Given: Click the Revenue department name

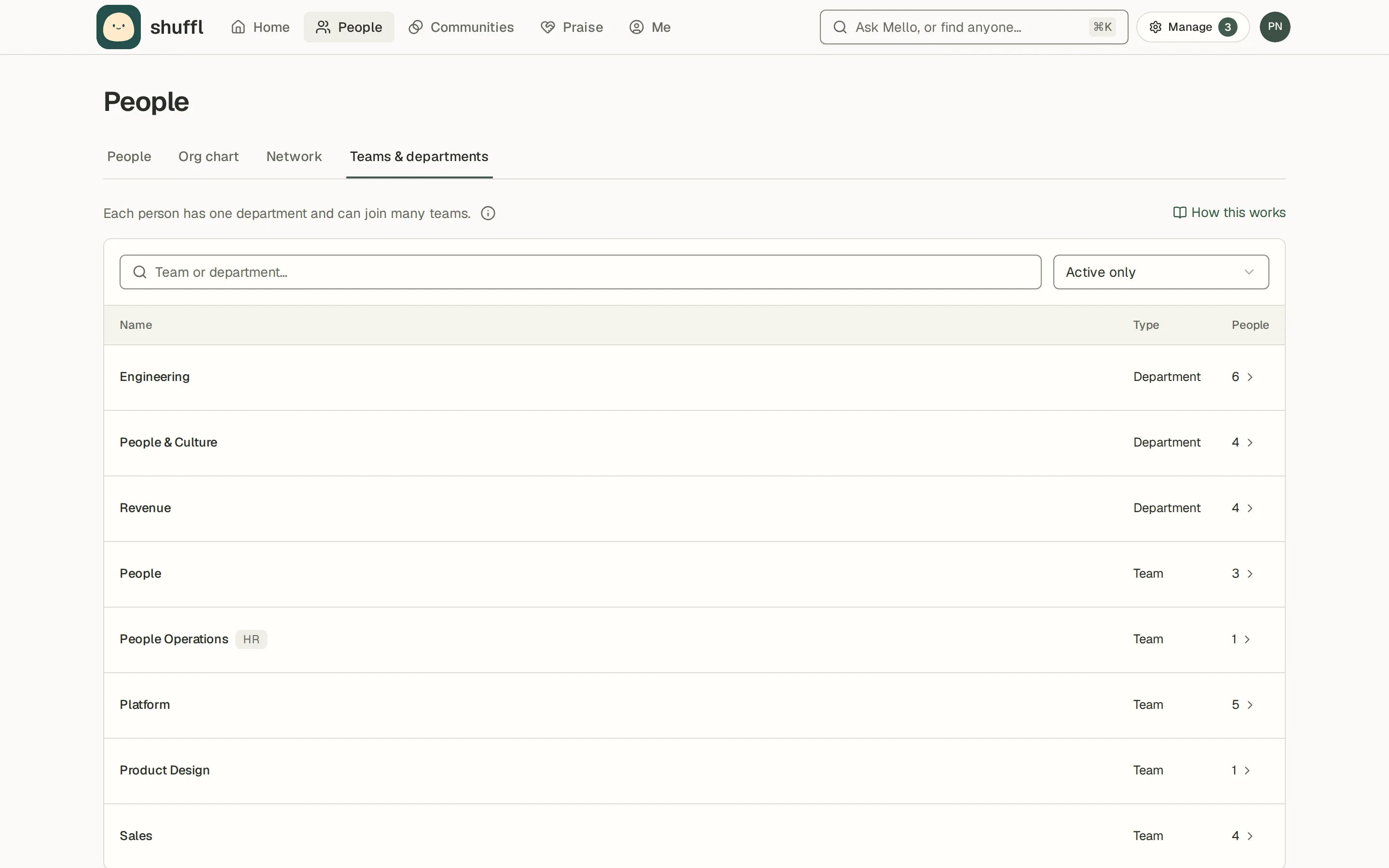Looking at the screenshot, I should pos(145,507).
